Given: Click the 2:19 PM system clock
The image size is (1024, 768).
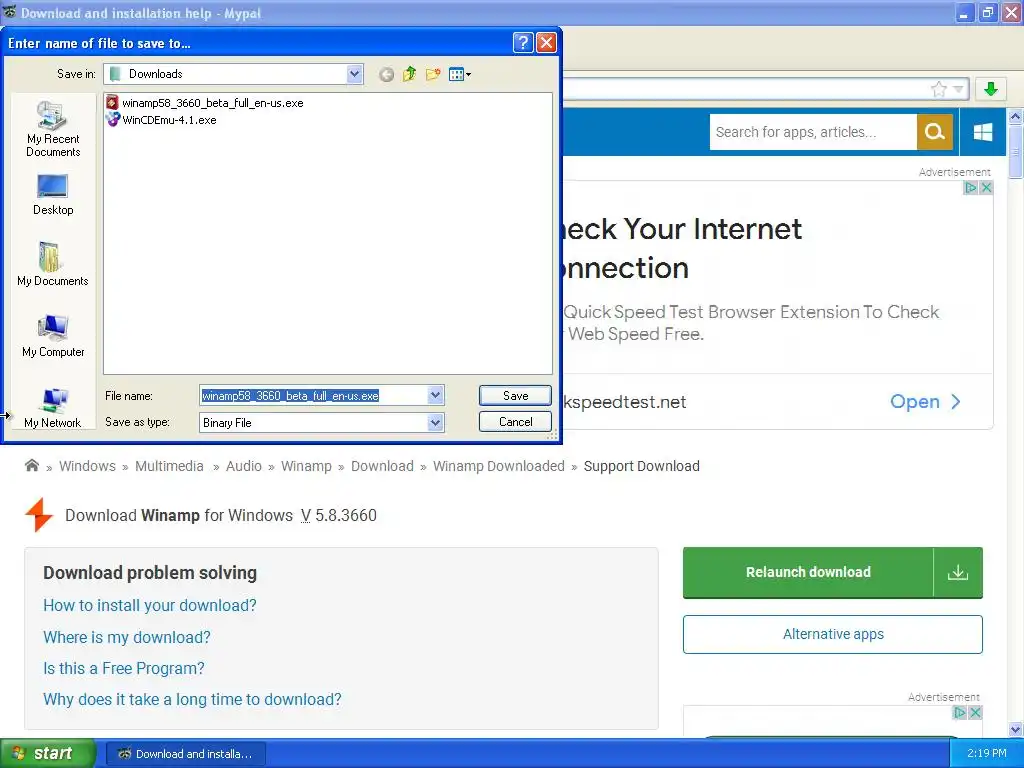Looking at the screenshot, I should [x=987, y=753].
